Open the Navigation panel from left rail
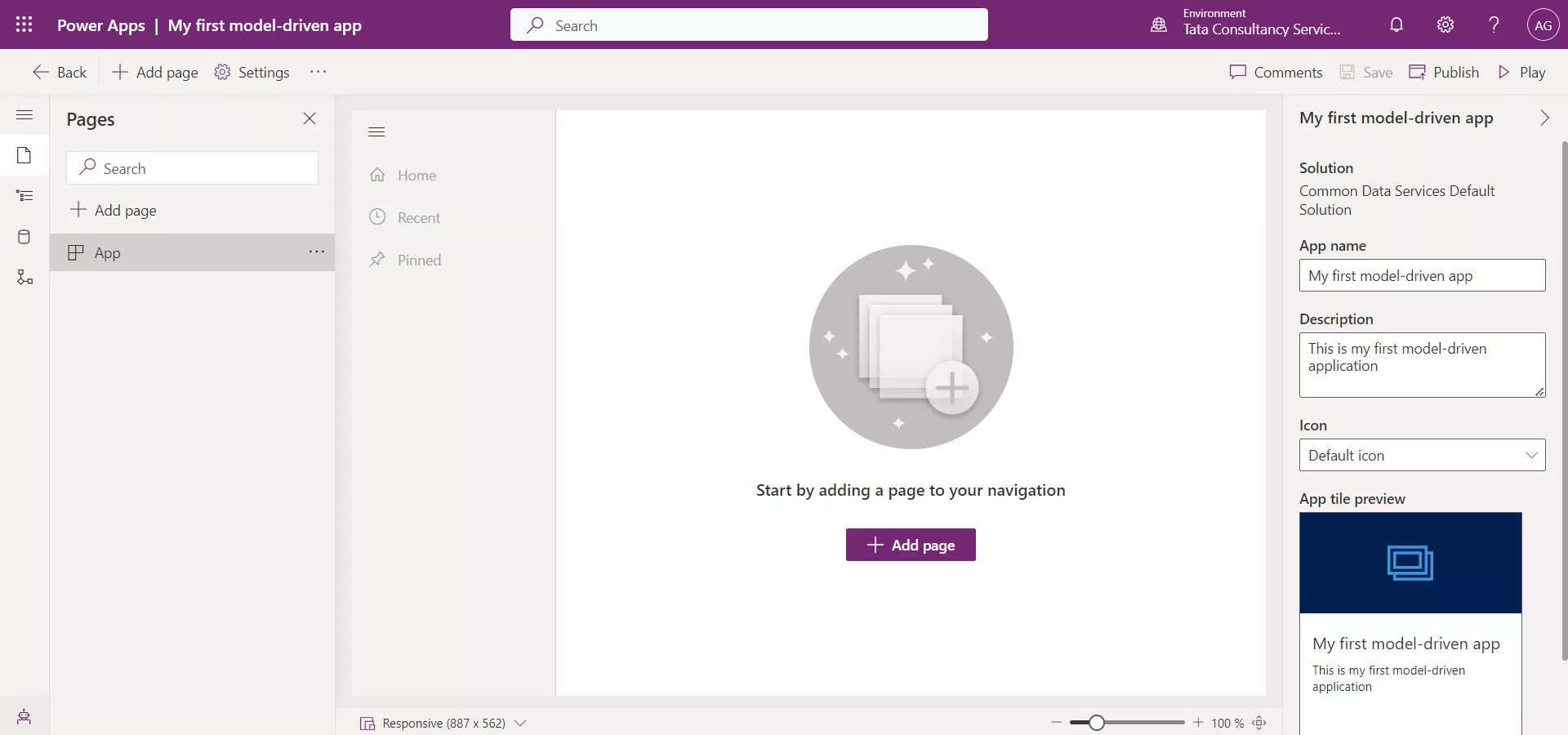The height and width of the screenshot is (735, 1568). [x=24, y=196]
